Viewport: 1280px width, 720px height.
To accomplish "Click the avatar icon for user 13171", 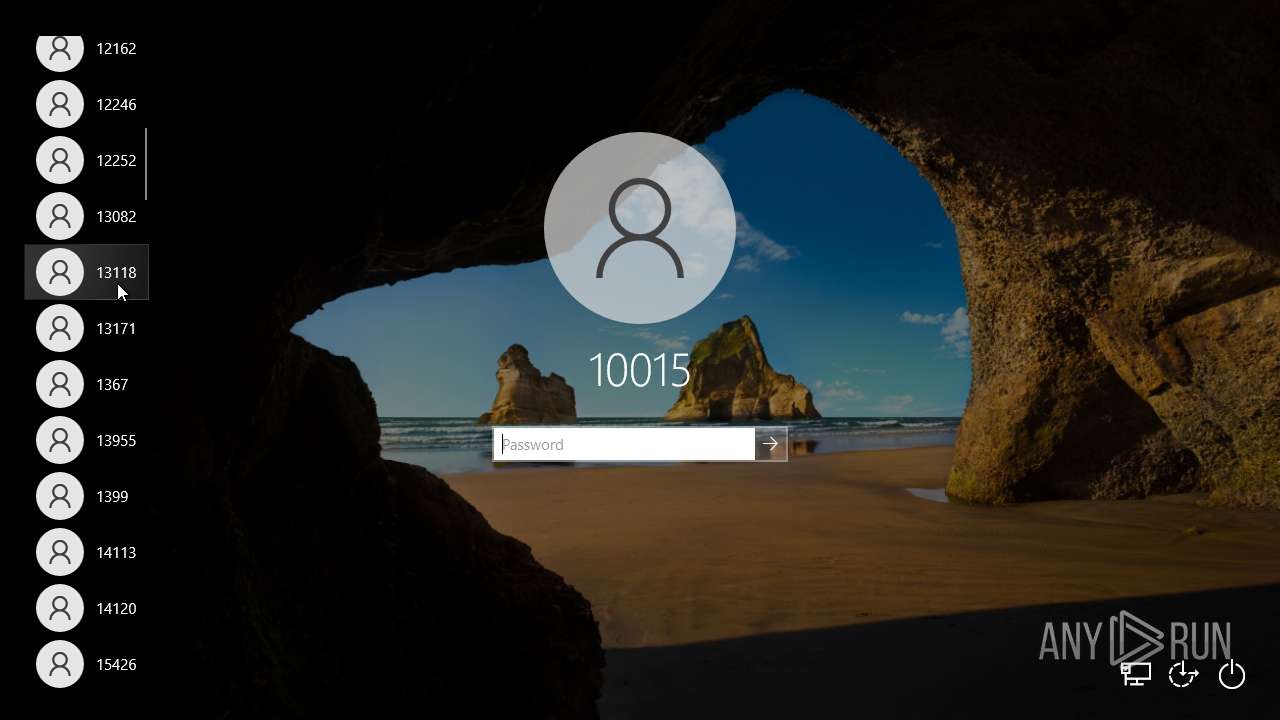I will coord(60,328).
